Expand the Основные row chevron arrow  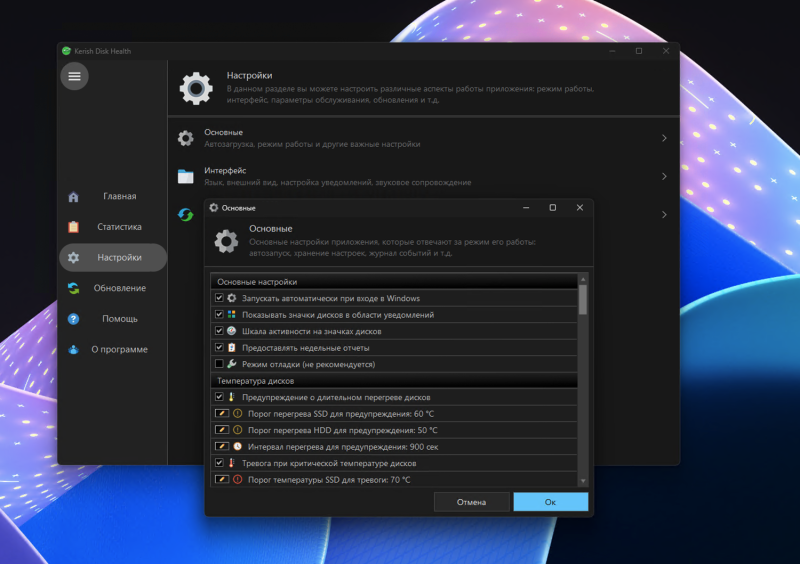pos(664,139)
